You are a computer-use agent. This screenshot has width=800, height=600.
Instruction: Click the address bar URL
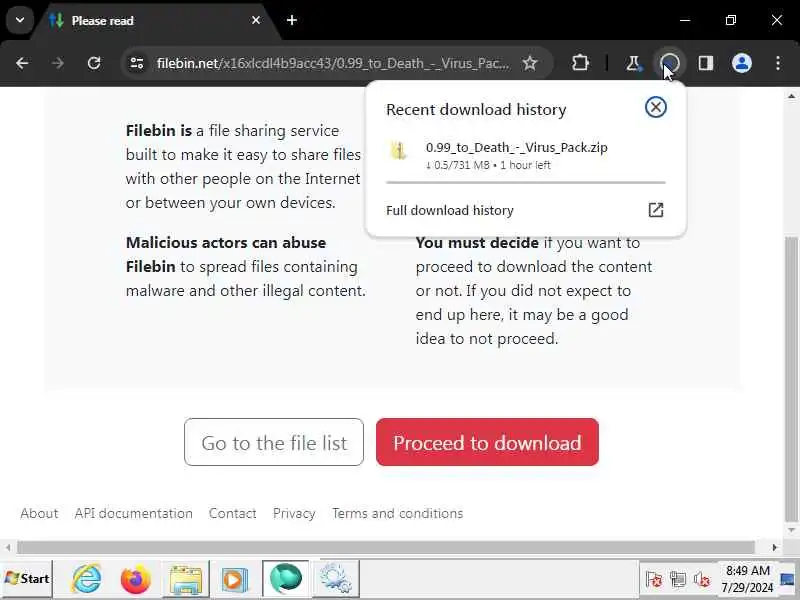coord(333,63)
